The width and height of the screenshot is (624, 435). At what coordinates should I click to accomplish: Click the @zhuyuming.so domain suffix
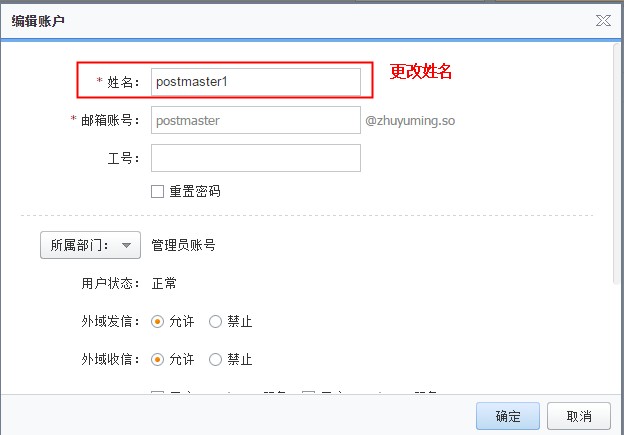[410, 120]
